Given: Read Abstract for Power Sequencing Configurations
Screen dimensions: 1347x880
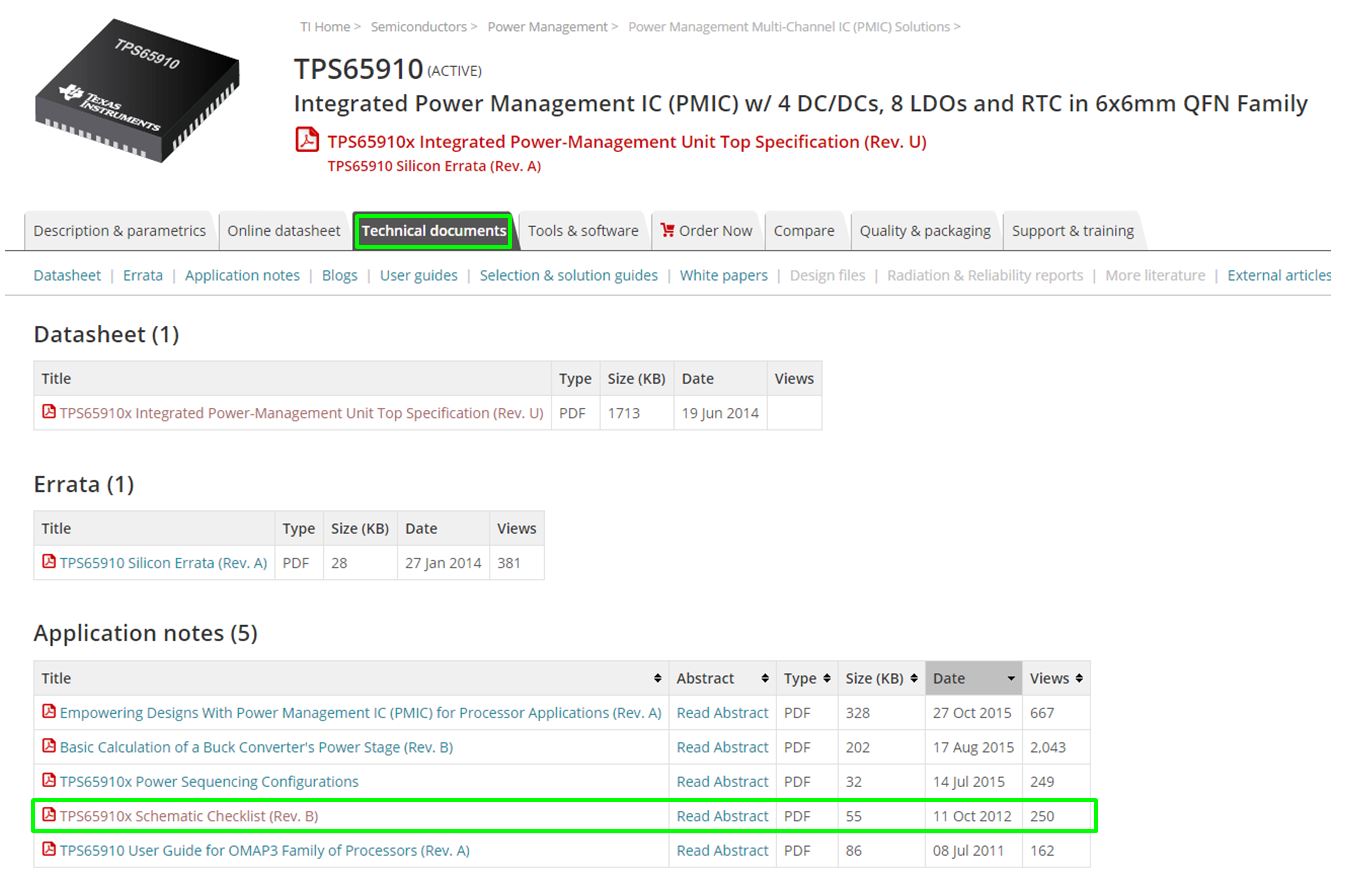Looking at the screenshot, I should coord(722,781).
